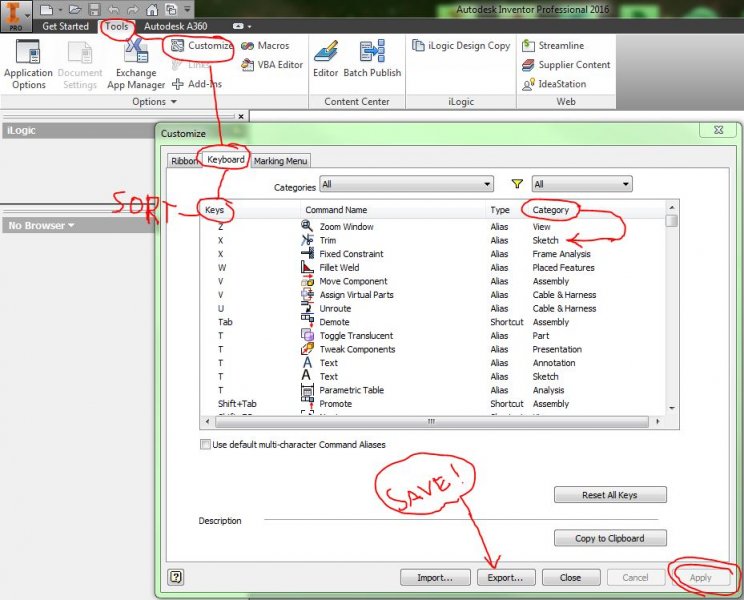Image resolution: width=744 pixels, height=600 pixels.
Task: Open Supplier Content
Action: coord(566,65)
